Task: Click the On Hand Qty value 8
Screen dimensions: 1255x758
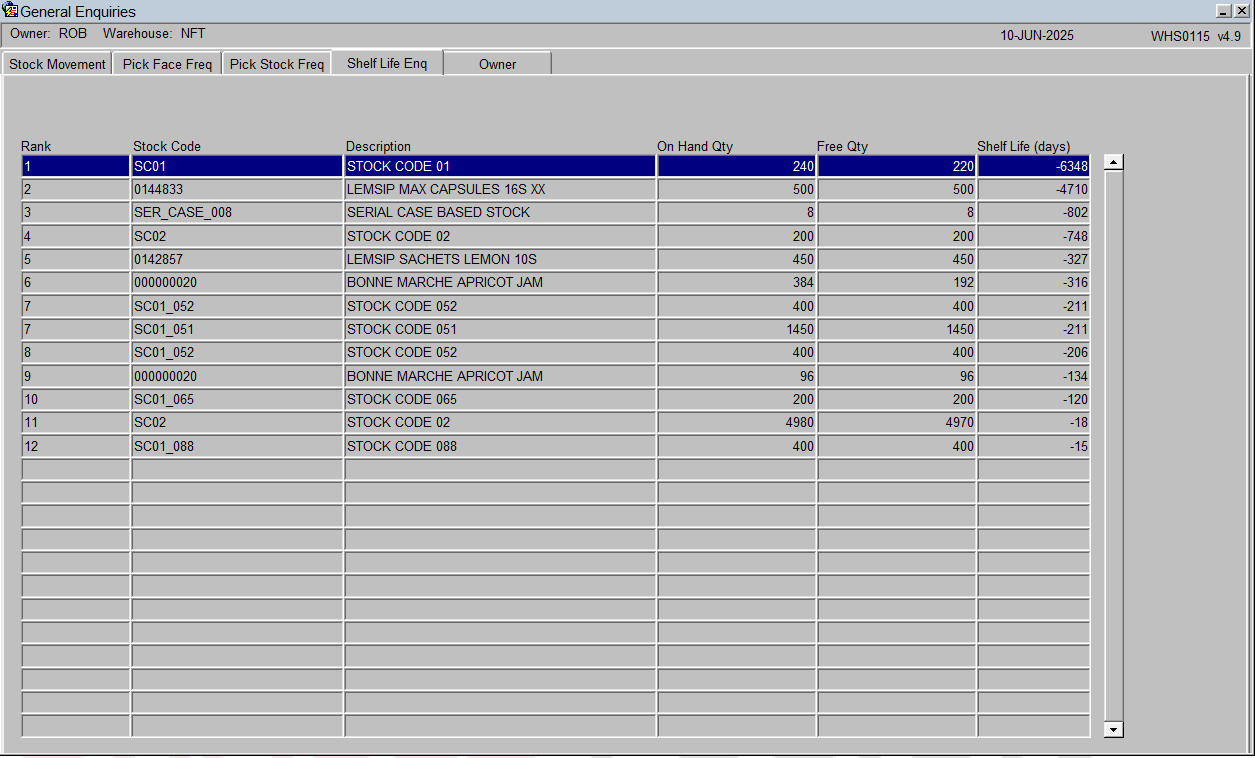Action: click(737, 212)
